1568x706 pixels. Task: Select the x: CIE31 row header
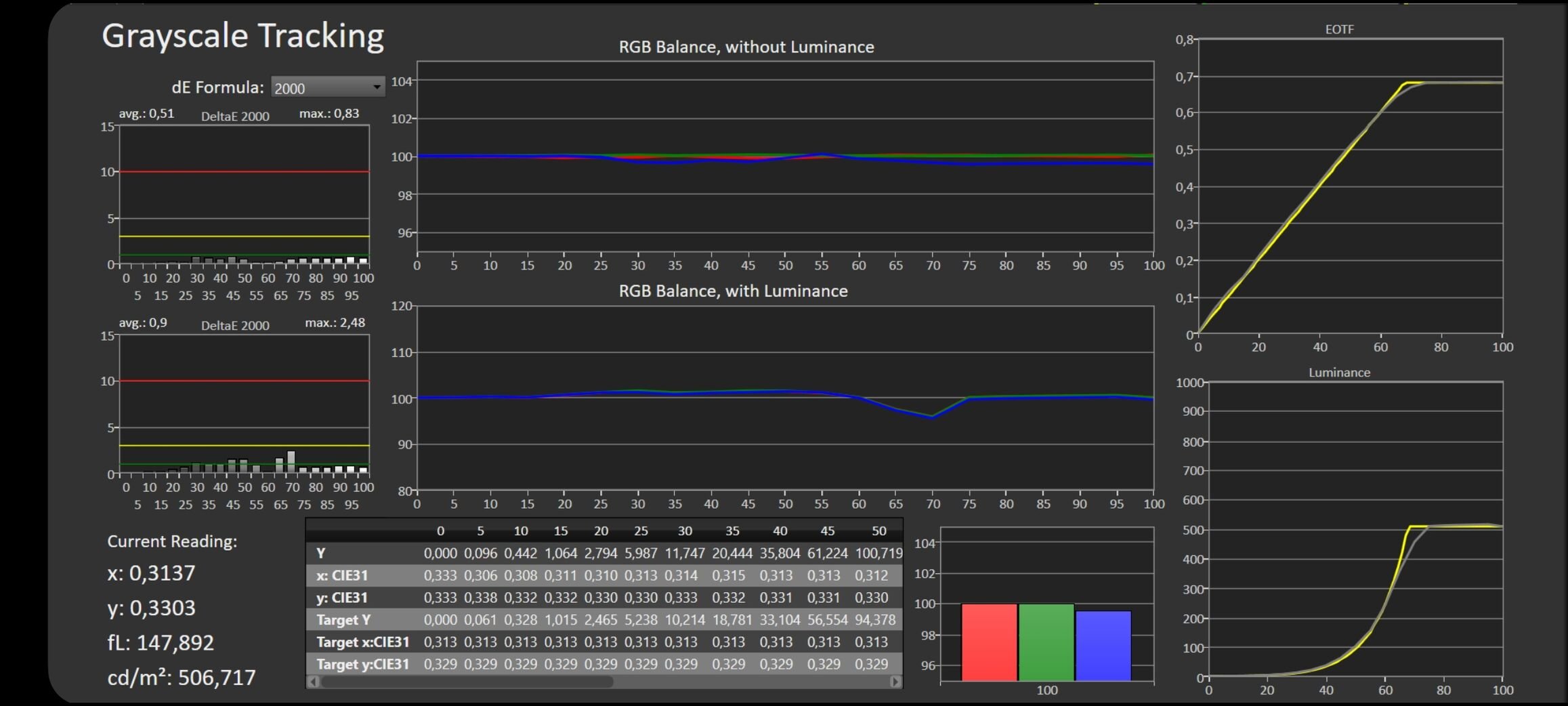point(342,575)
